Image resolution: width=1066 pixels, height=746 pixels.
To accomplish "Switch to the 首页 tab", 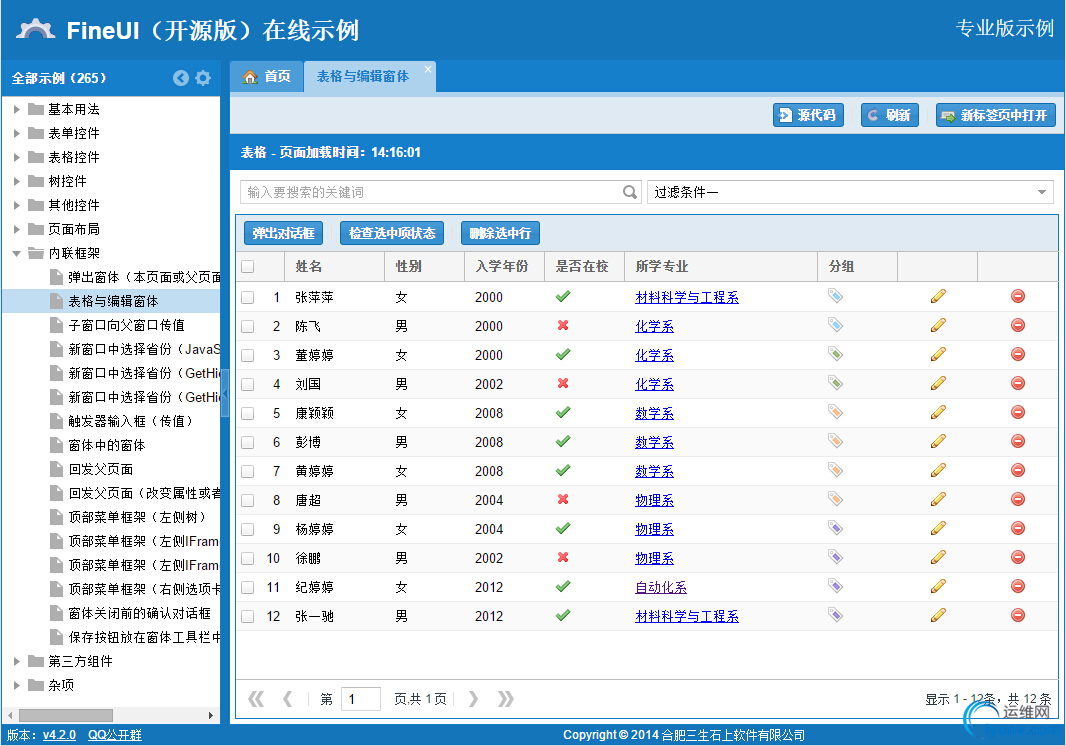I will pos(267,77).
